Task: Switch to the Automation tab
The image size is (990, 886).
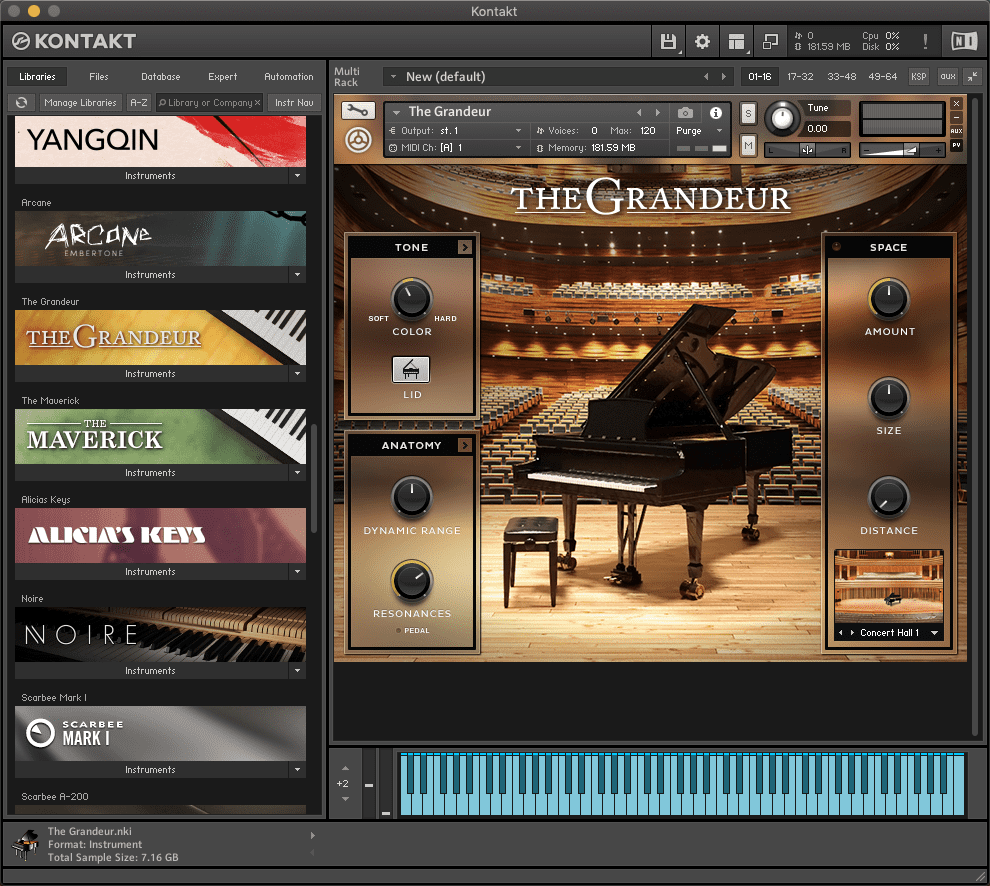Action: 289,77
